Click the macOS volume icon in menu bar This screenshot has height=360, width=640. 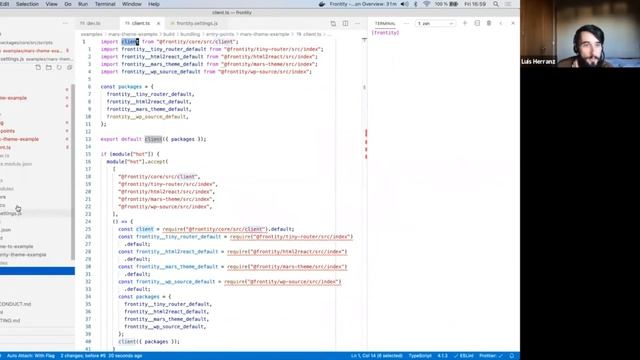pyautogui.click(x=404, y=4)
